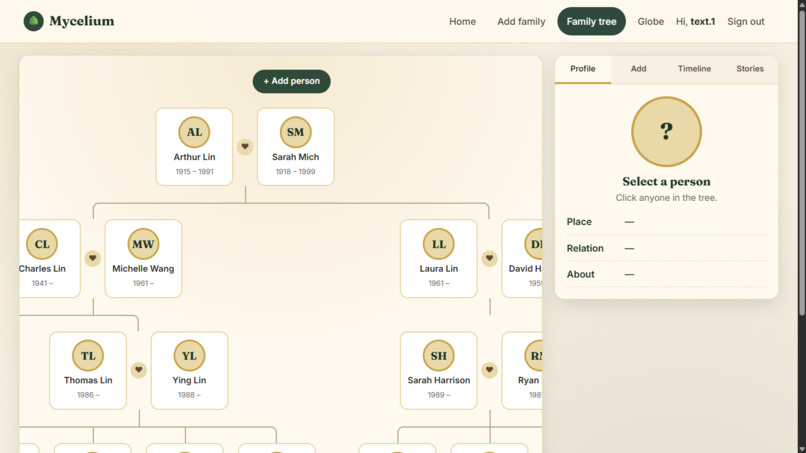
Task: Click Arthur Lin's name on card
Action: 194,157
